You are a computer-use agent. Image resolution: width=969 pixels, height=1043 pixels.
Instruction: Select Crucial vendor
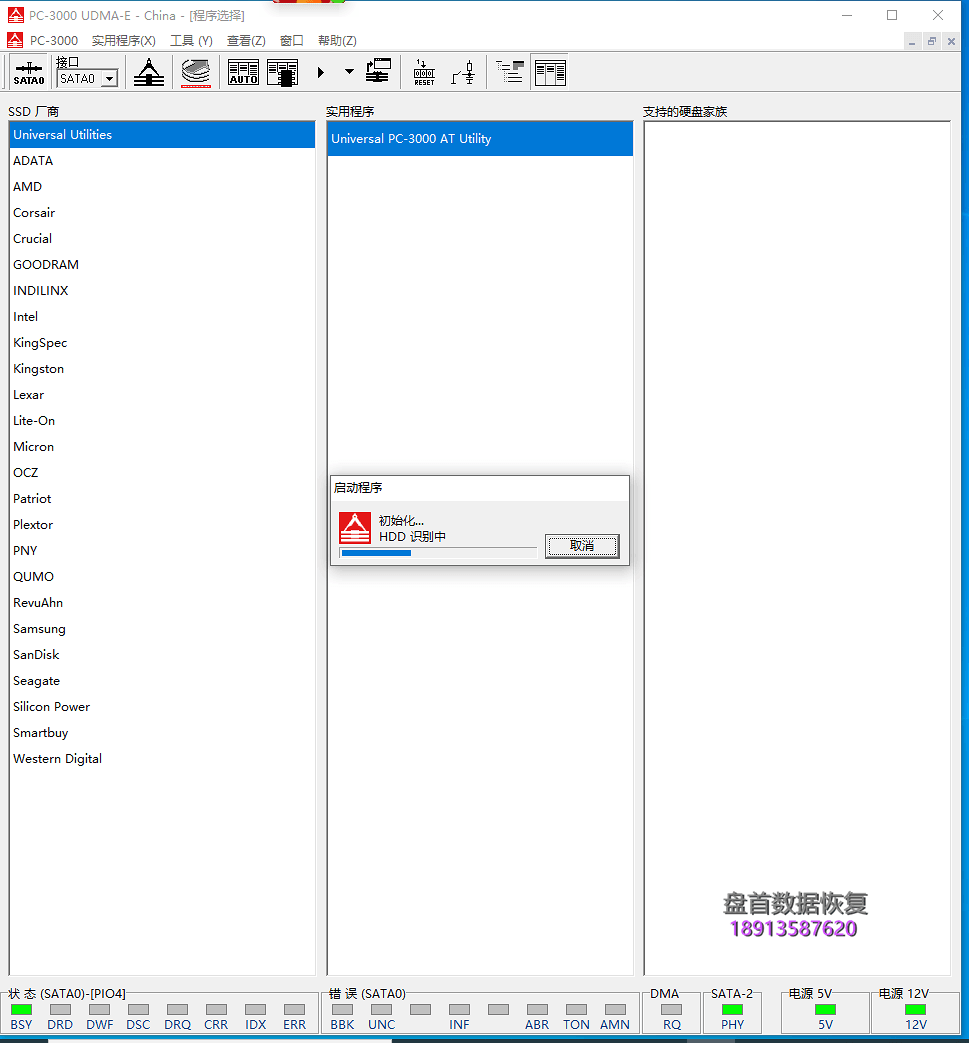tap(162, 238)
